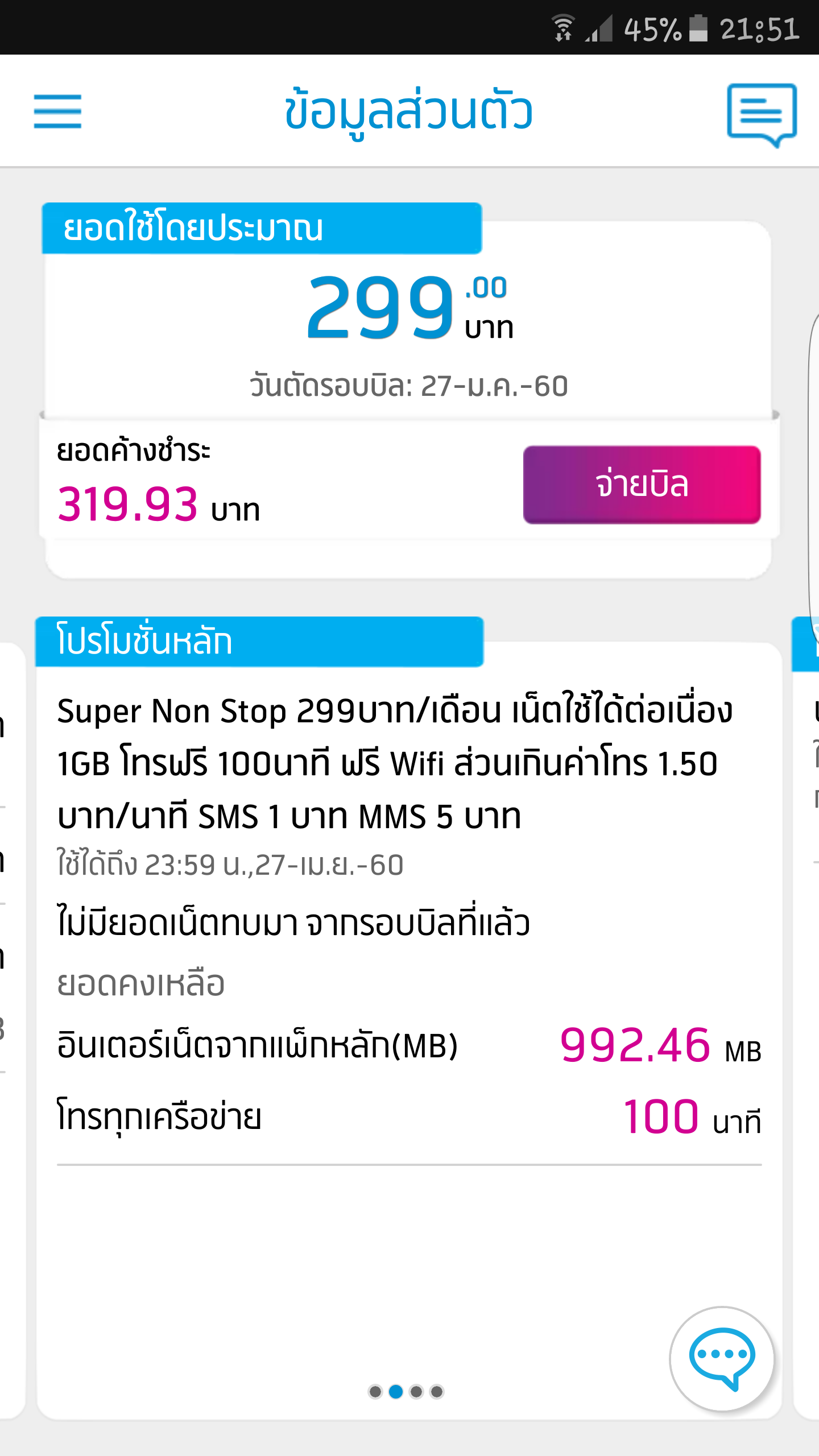The height and width of the screenshot is (1456, 819).
Task: Open the โปรโมชั่นหลัก main promotion header
Action: click(x=259, y=642)
